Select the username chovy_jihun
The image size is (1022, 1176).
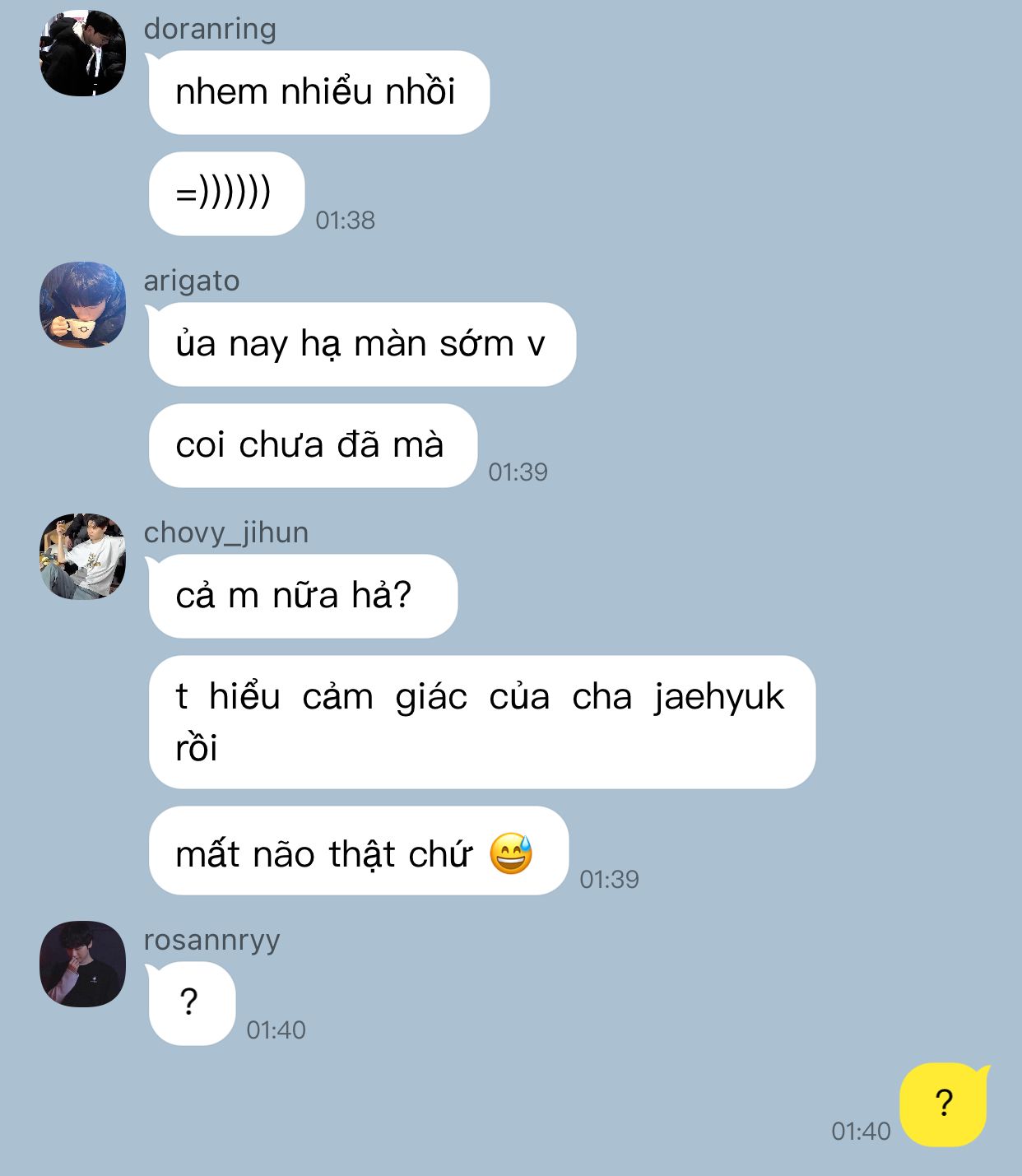[226, 532]
